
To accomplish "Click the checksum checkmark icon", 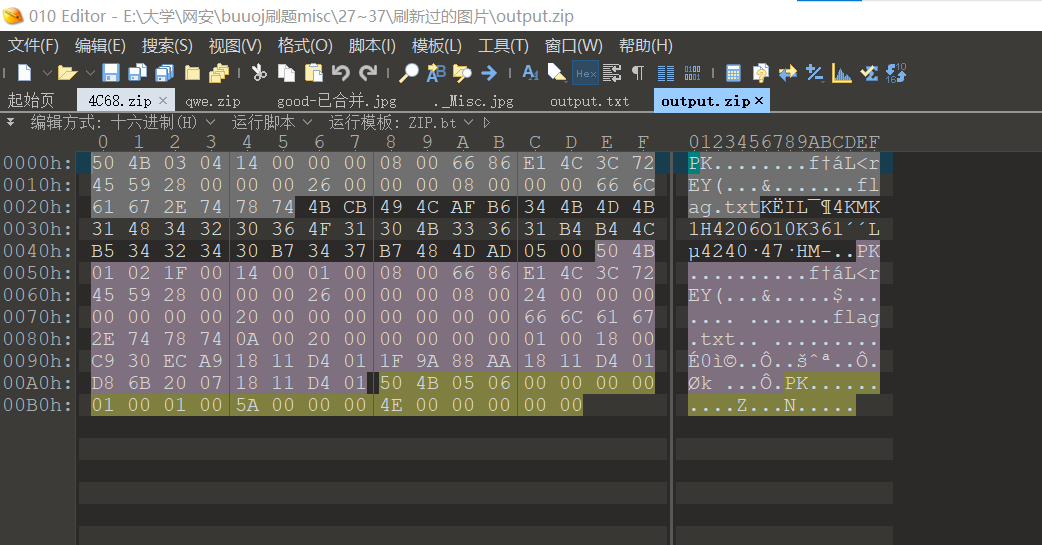I will (869, 72).
